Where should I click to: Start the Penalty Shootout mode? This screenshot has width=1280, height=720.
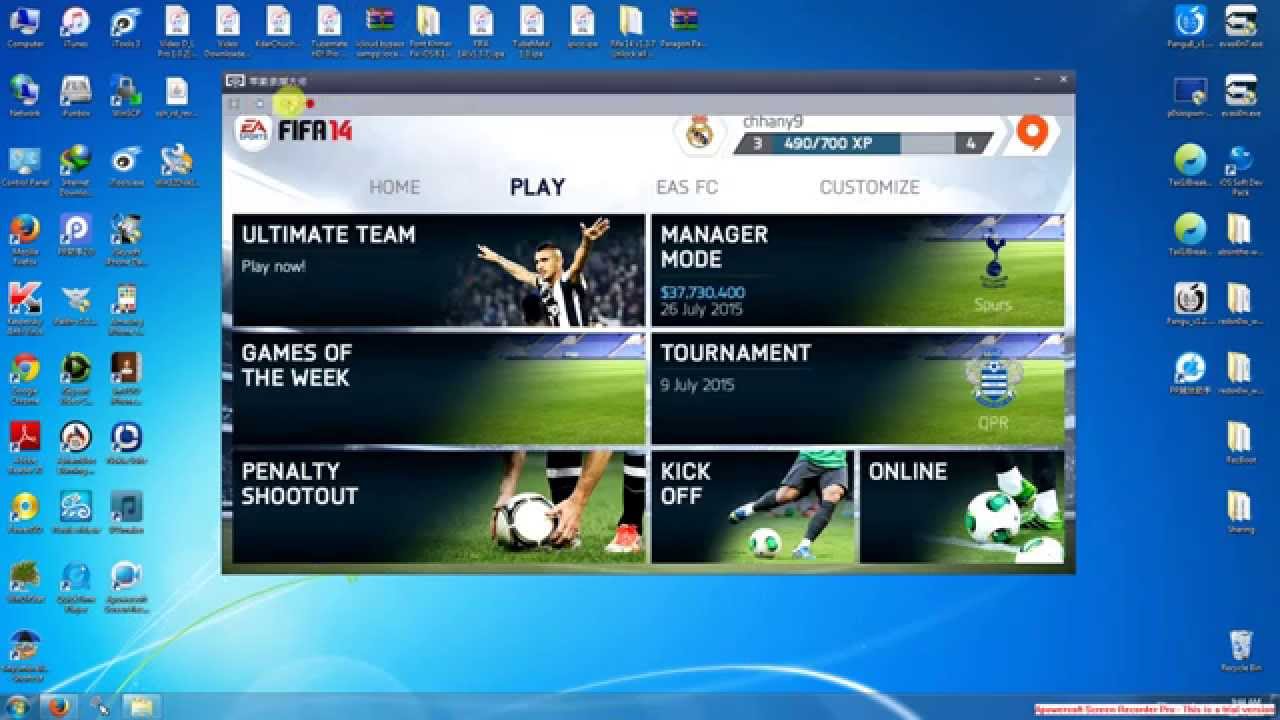[x=438, y=507]
